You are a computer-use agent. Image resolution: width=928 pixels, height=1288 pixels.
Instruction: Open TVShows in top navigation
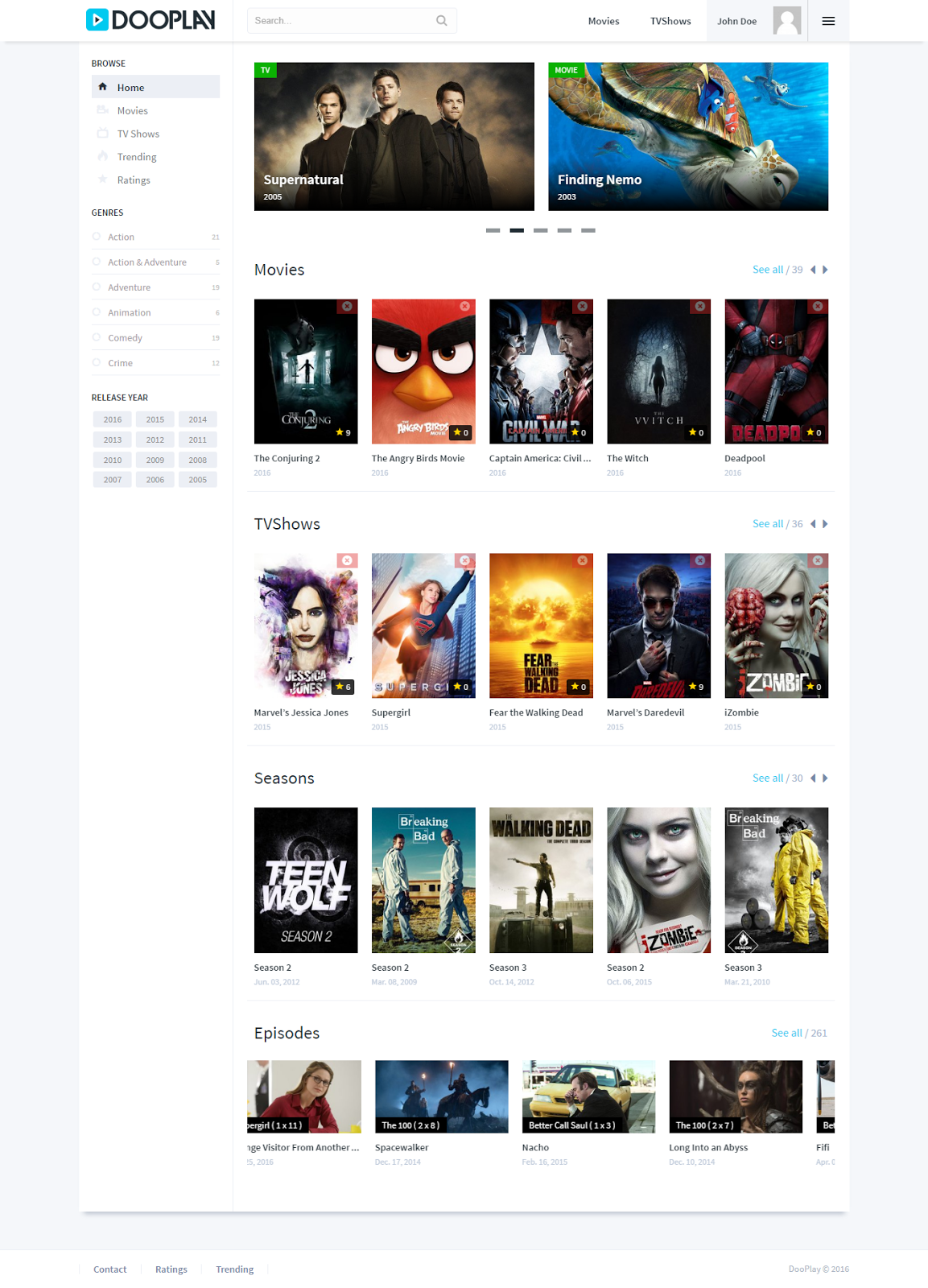tap(670, 21)
